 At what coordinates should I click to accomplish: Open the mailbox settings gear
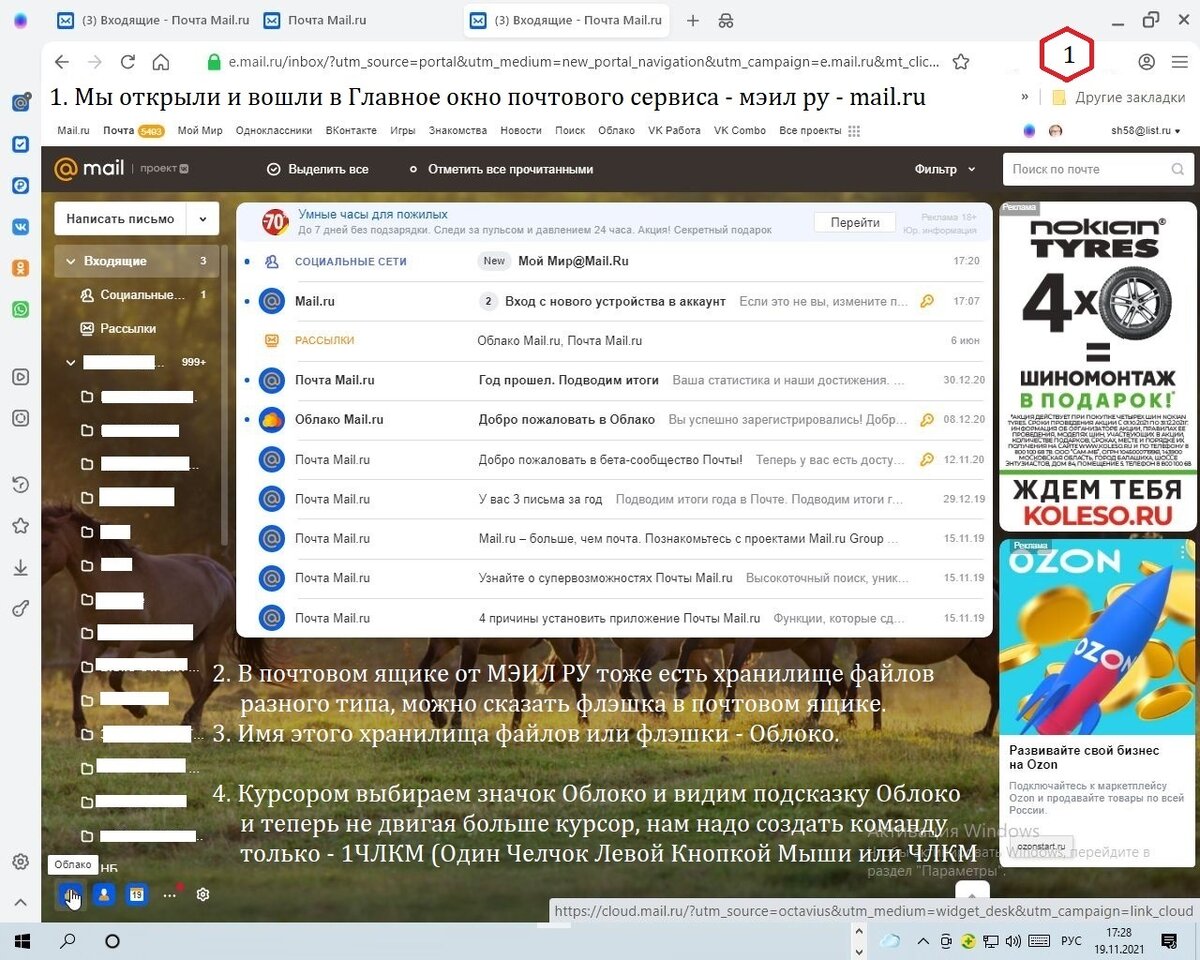pyautogui.click(x=202, y=895)
